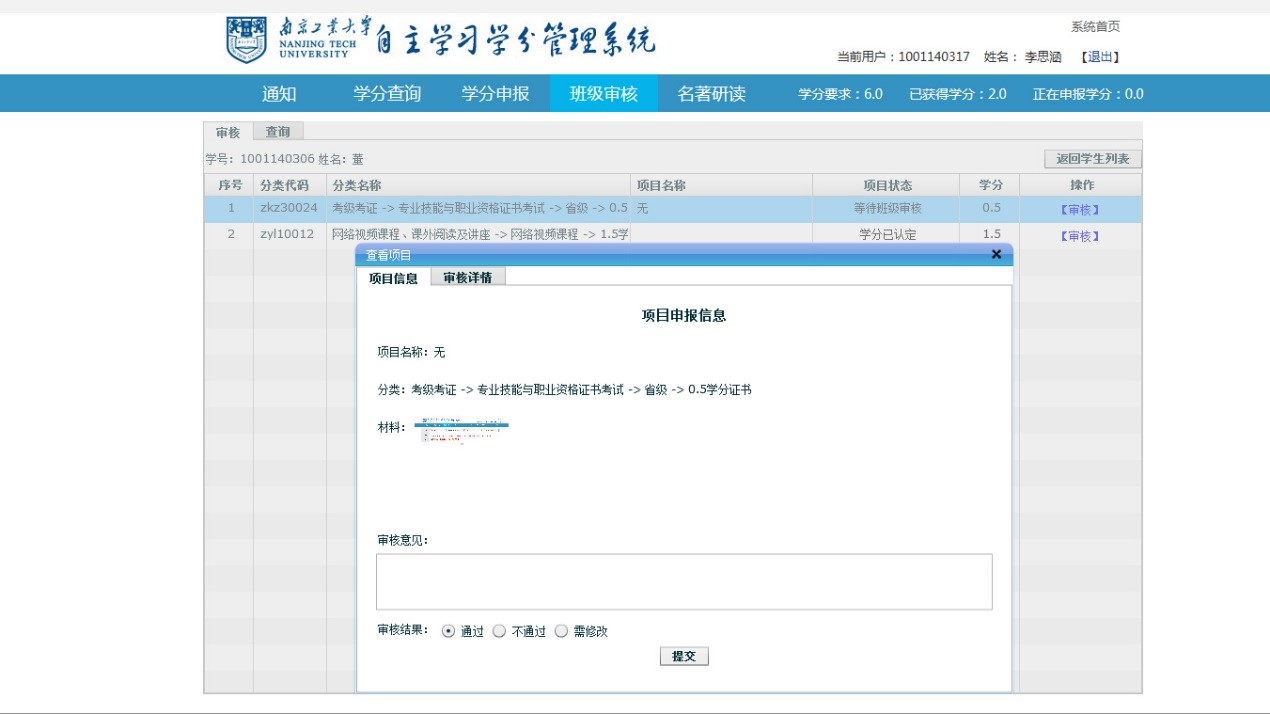The image size is (1270, 714).
Task: Switch to the 查询 tab
Action: coord(278,132)
